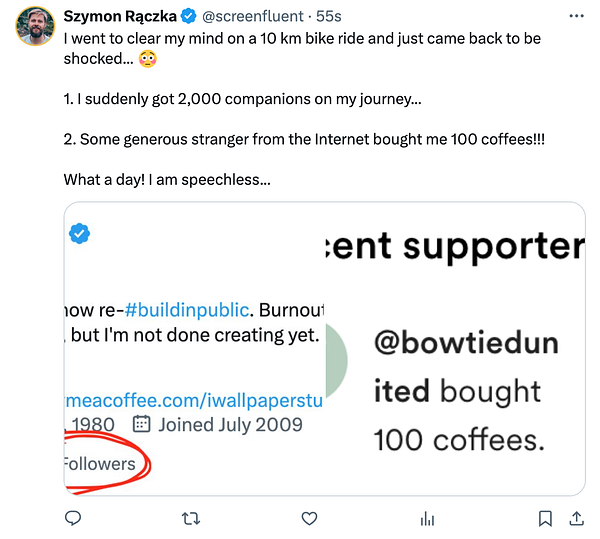Screen dimensions: 600x539
Task: Open Szymon Rączka's profile avatar
Action: [x=35, y=27]
